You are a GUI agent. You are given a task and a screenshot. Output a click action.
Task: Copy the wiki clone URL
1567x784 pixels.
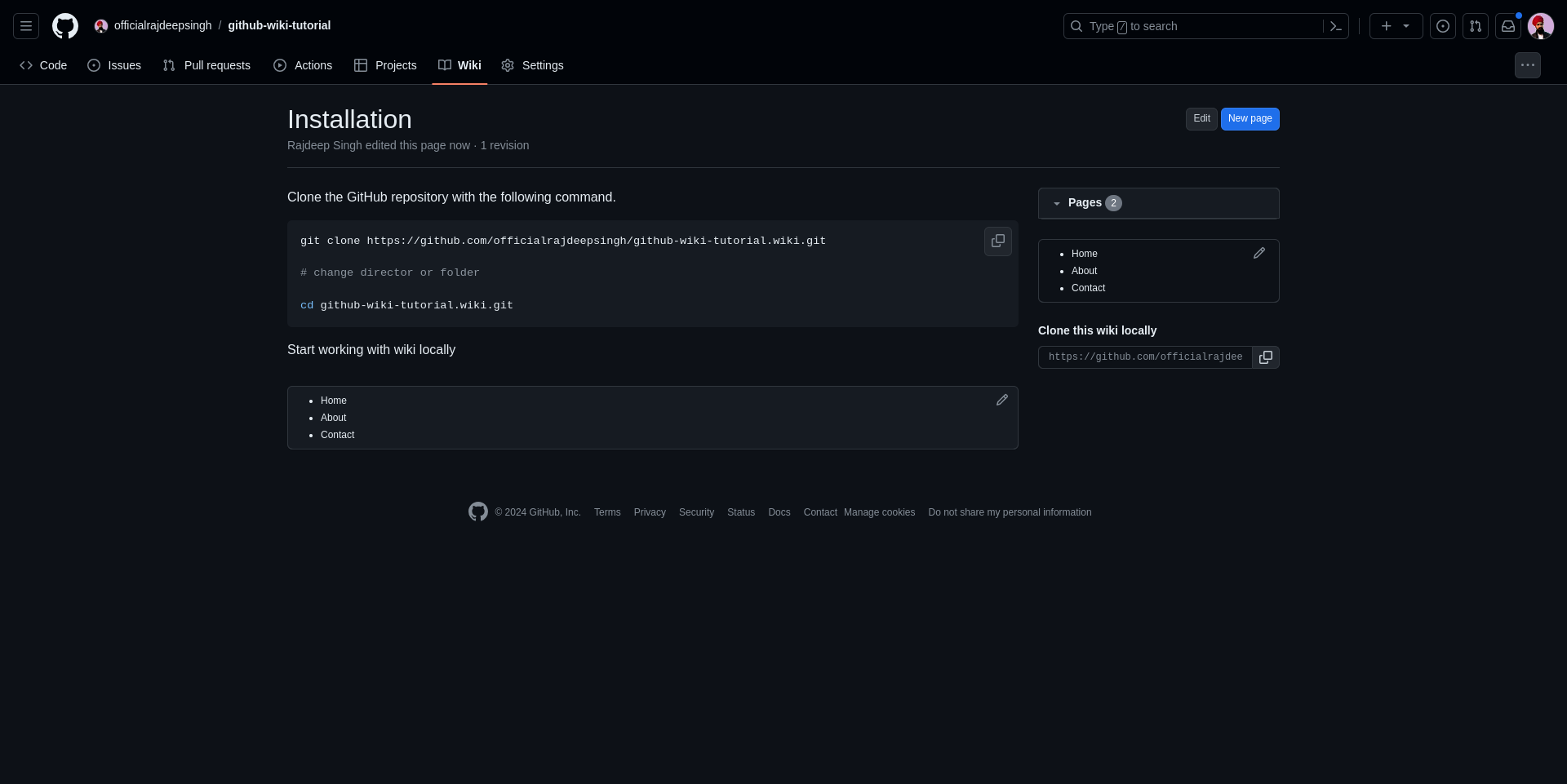(1266, 357)
